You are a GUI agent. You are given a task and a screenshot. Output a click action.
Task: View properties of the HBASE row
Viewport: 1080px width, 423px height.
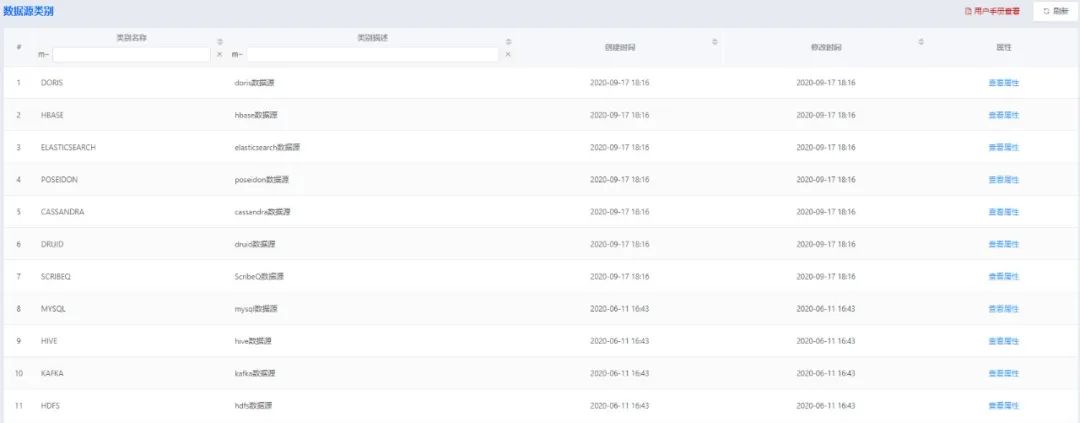pyautogui.click(x=1003, y=115)
